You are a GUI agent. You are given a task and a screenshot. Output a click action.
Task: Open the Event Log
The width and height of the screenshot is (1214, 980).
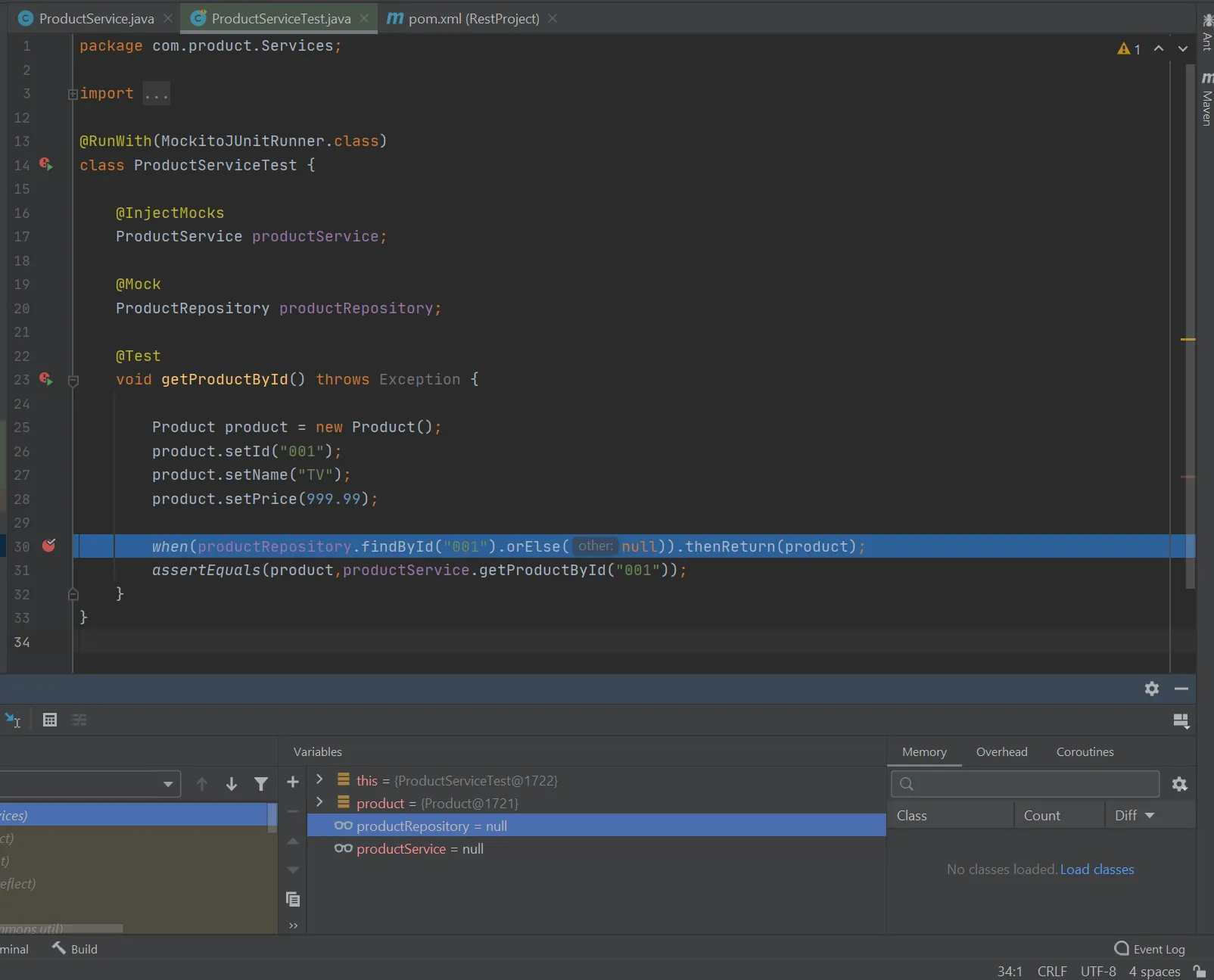click(1150, 949)
